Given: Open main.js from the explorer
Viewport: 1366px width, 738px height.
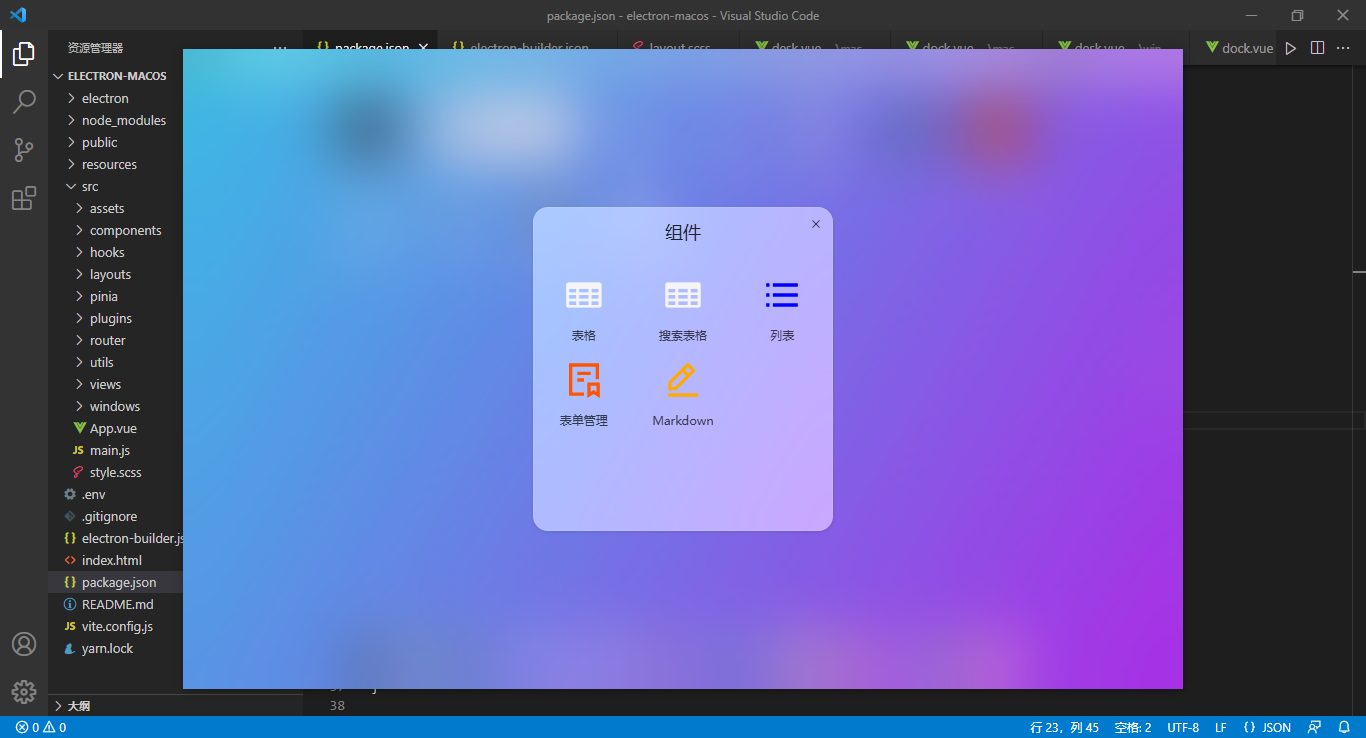Looking at the screenshot, I should pyautogui.click(x=110, y=450).
